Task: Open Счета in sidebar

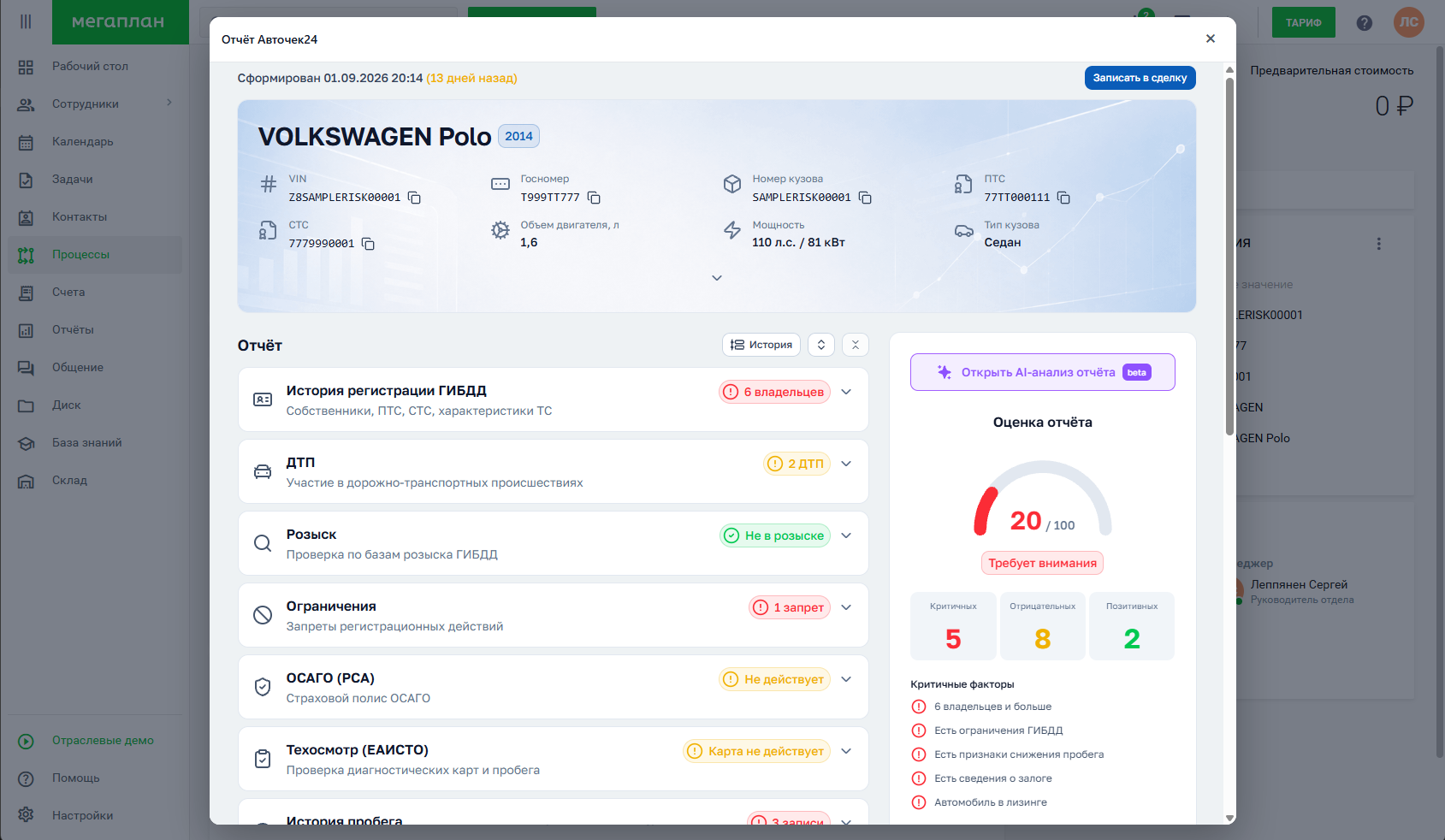Action: (x=95, y=292)
